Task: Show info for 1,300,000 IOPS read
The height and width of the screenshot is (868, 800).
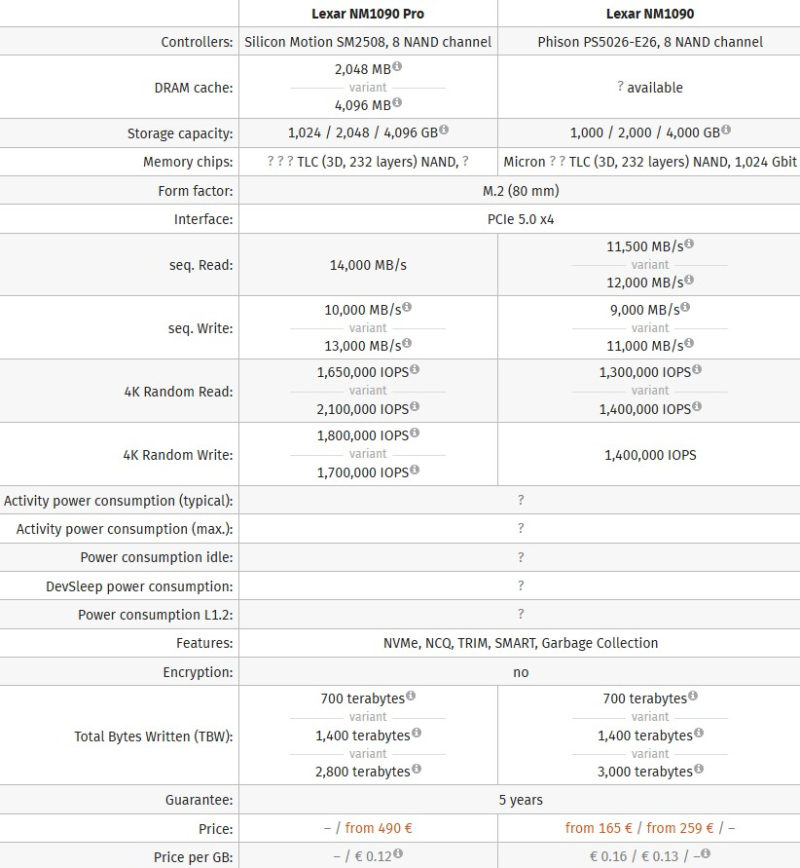Action: coord(696,369)
